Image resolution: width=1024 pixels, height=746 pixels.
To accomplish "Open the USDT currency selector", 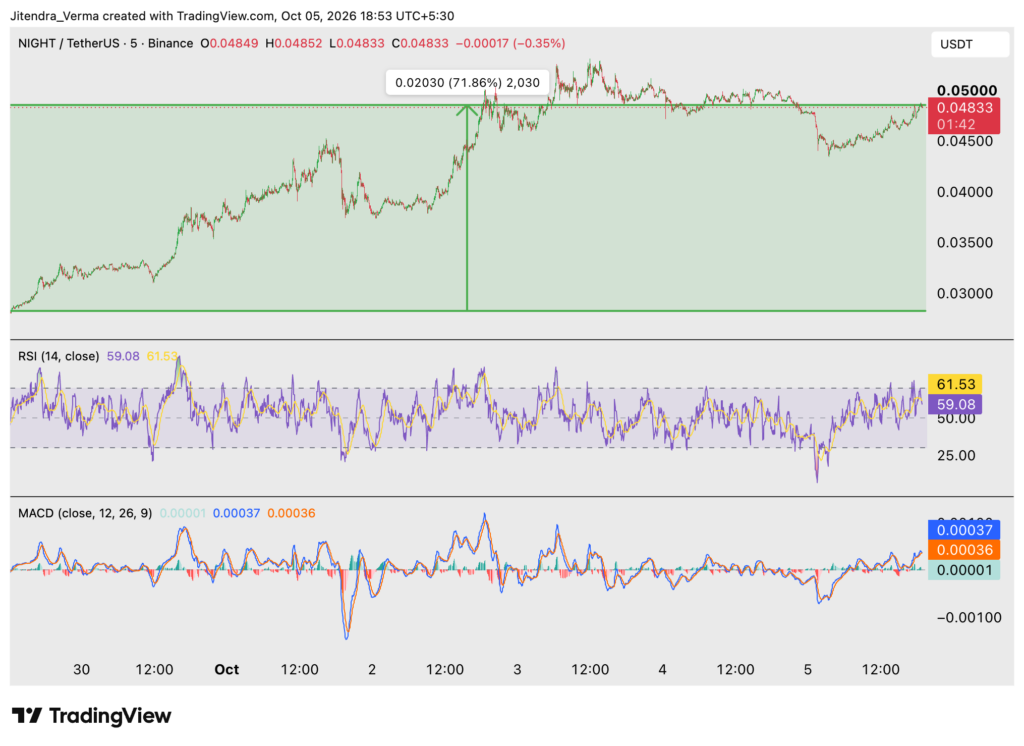I will [969, 44].
